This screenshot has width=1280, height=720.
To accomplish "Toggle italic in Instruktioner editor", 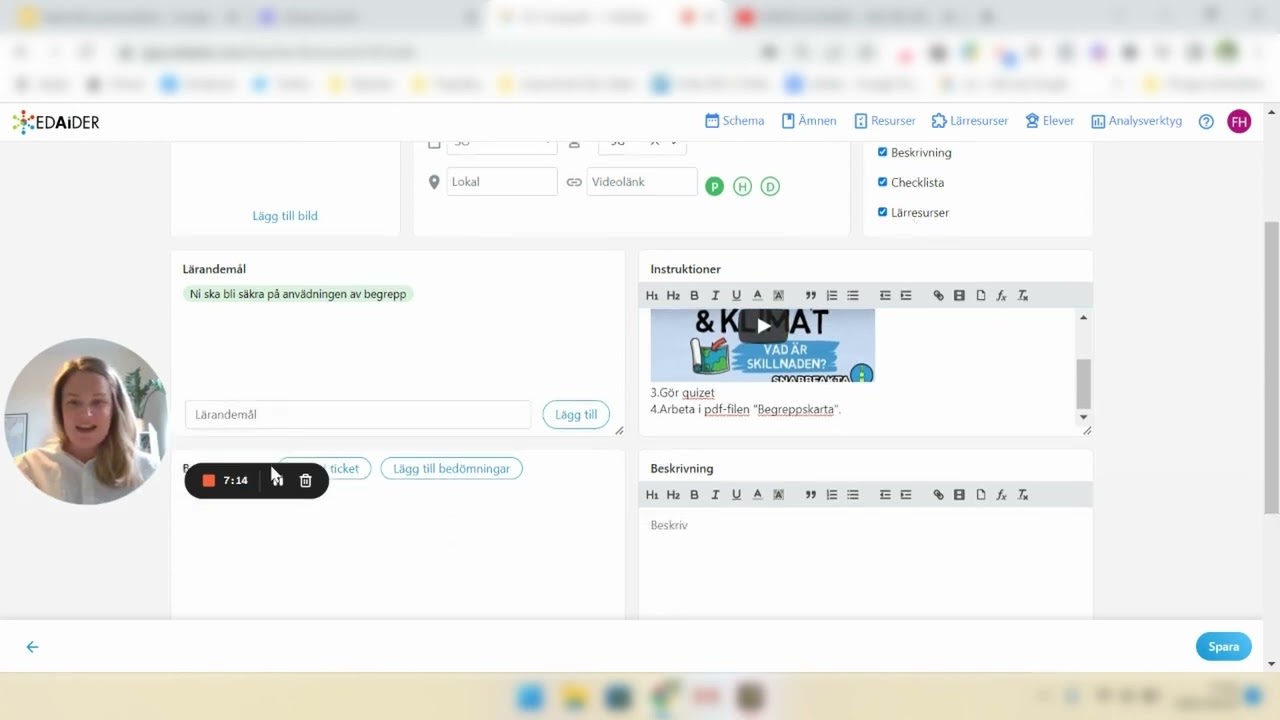I will pos(715,296).
